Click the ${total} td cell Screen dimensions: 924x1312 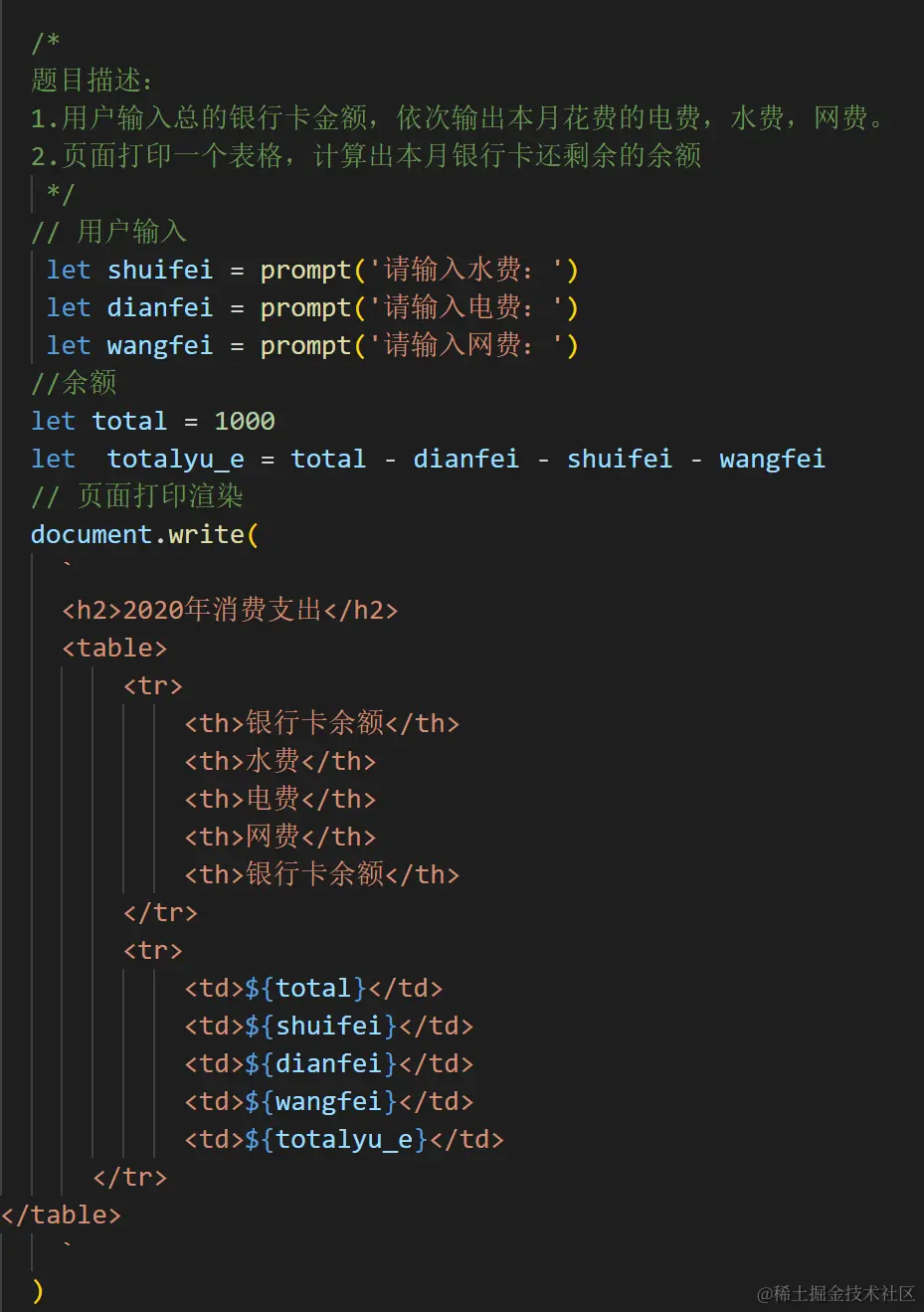[313, 988]
